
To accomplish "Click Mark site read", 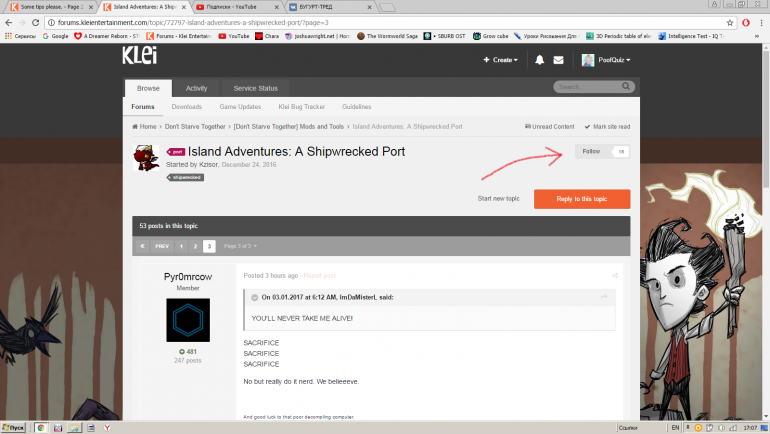I will 607,127.
